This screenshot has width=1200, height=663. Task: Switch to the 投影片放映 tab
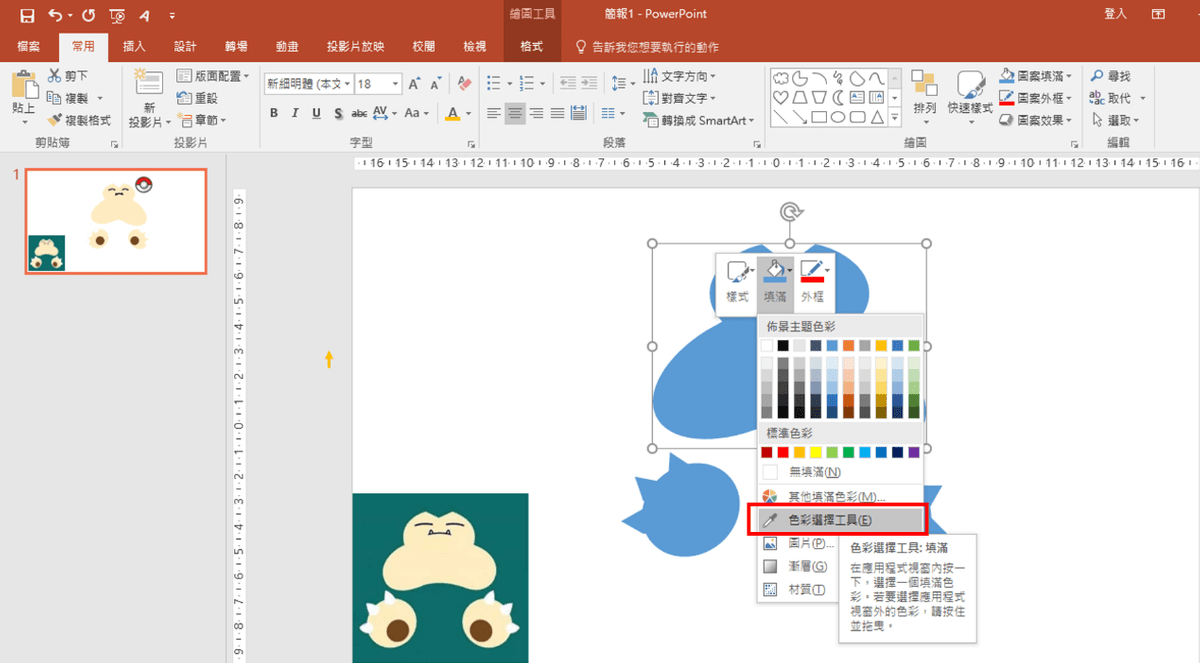click(x=355, y=47)
